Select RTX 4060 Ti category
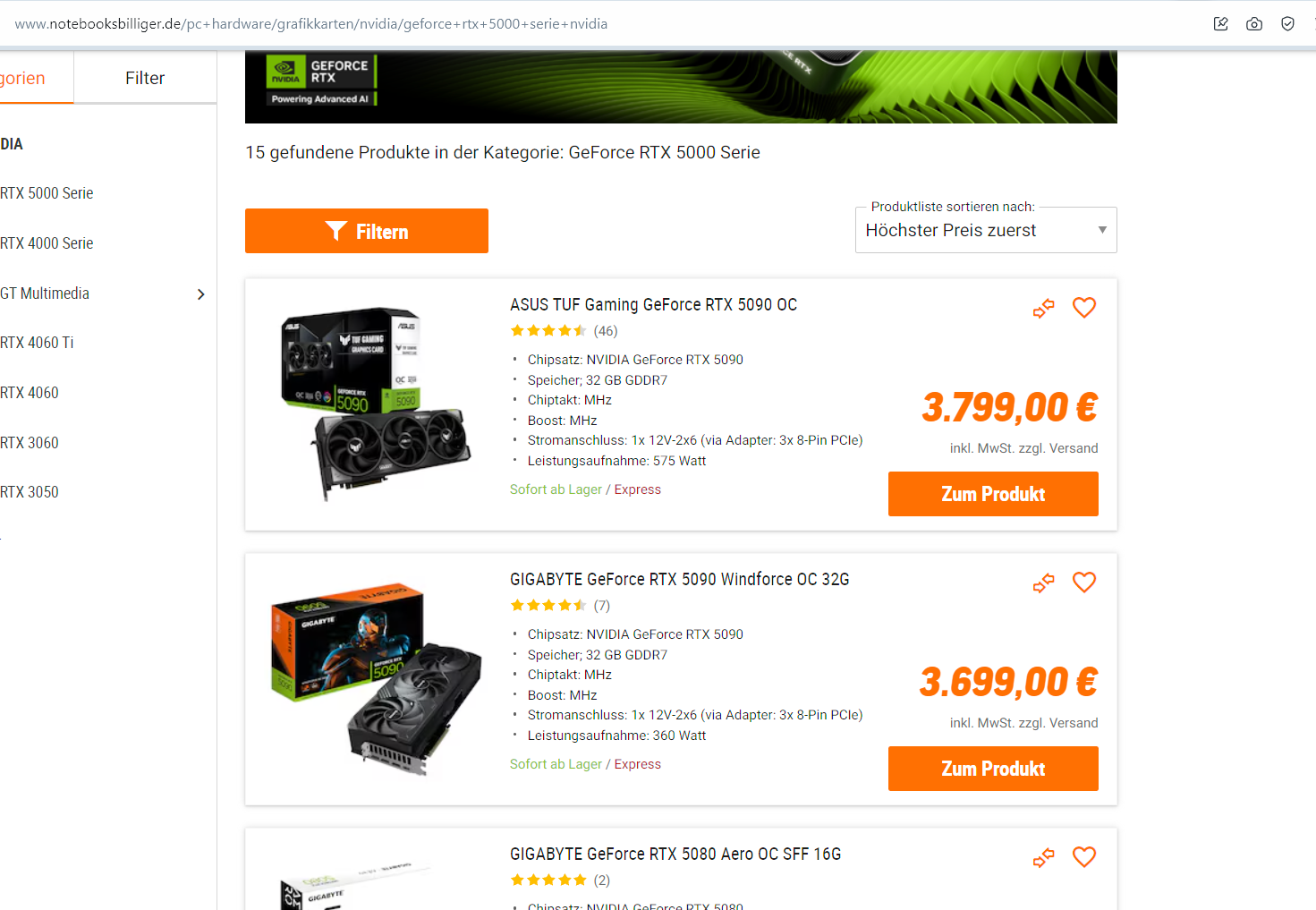 tap(37, 343)
